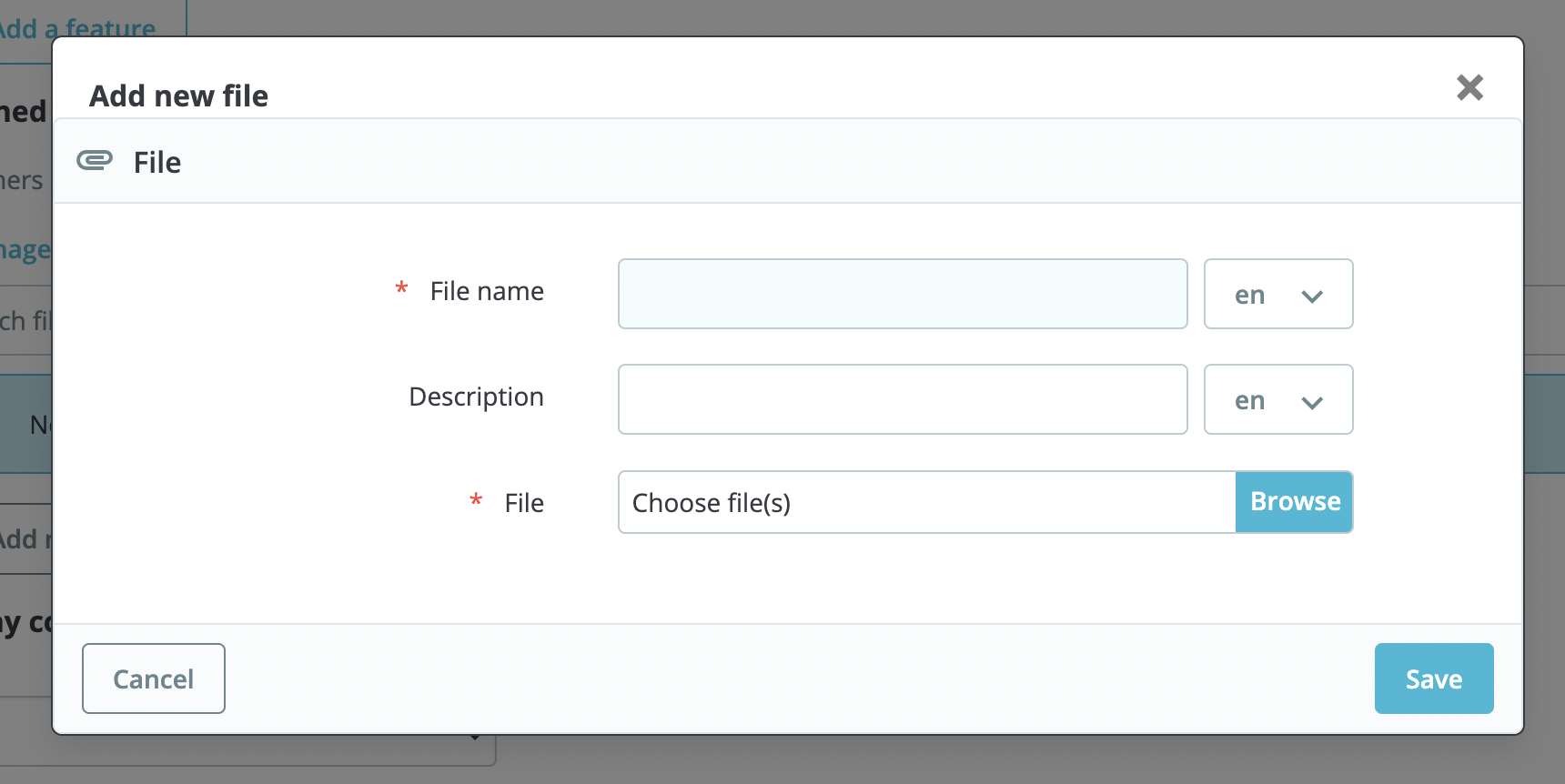Screen dimensions: 1565x784
Task: Click the red asterisk beside File label
Action: pyautogui.click(x=476, y=501)
